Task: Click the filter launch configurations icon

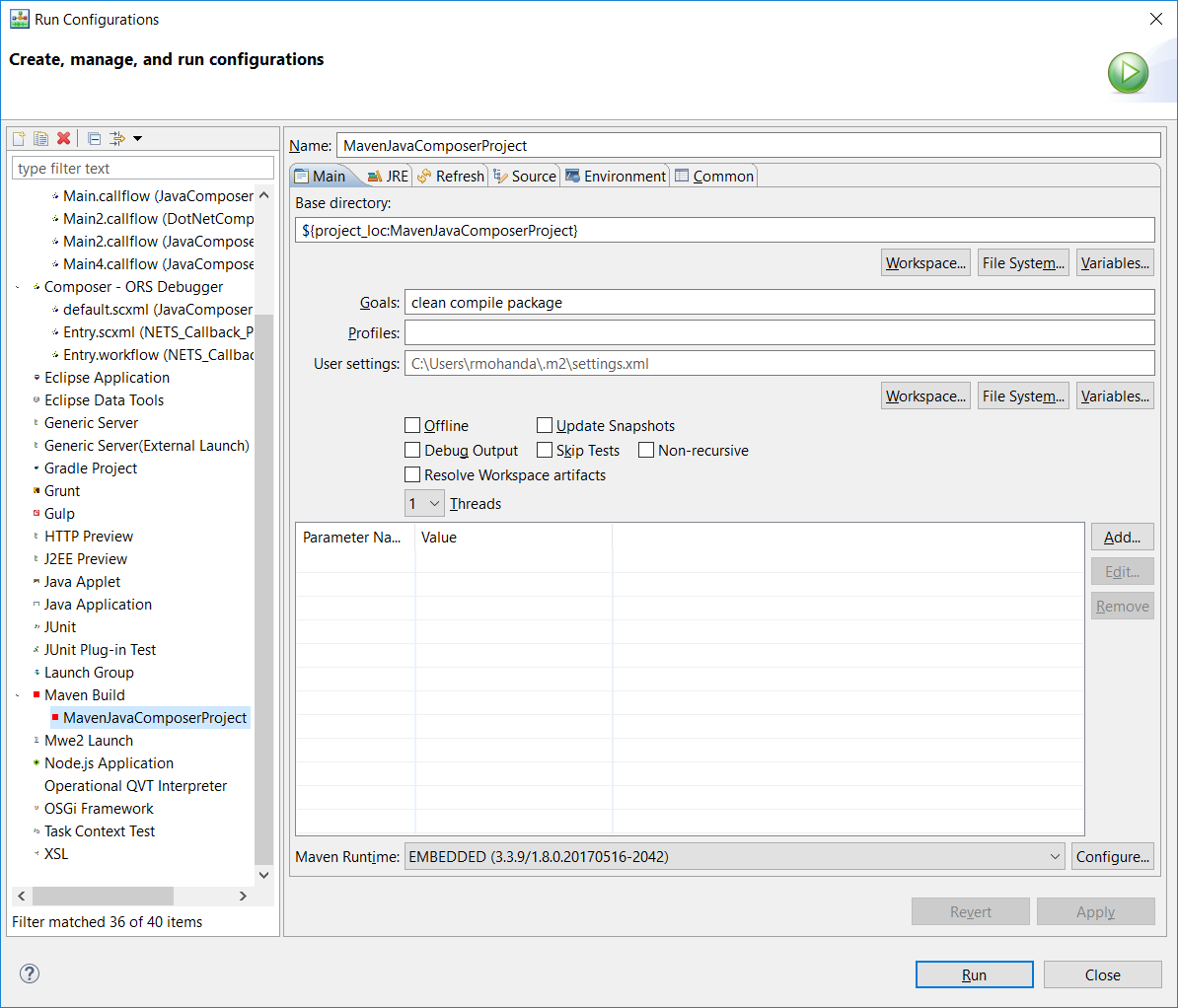Action: click(x=117, y=138)
